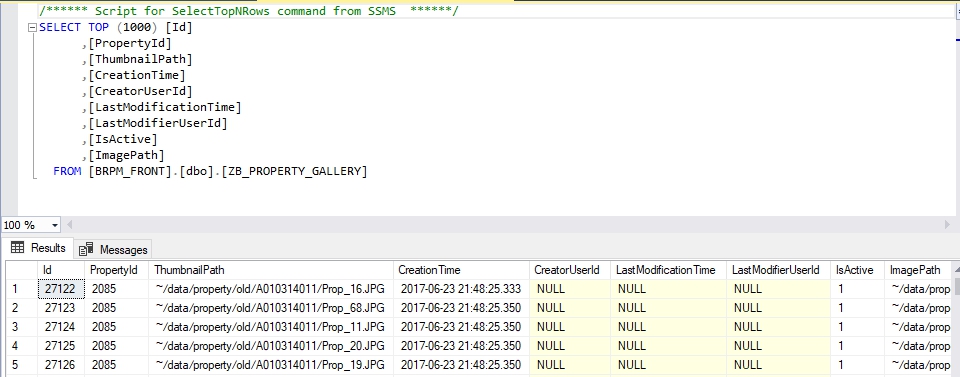
Task: Select row header 3 in results
Action: (x=22, y=327)
